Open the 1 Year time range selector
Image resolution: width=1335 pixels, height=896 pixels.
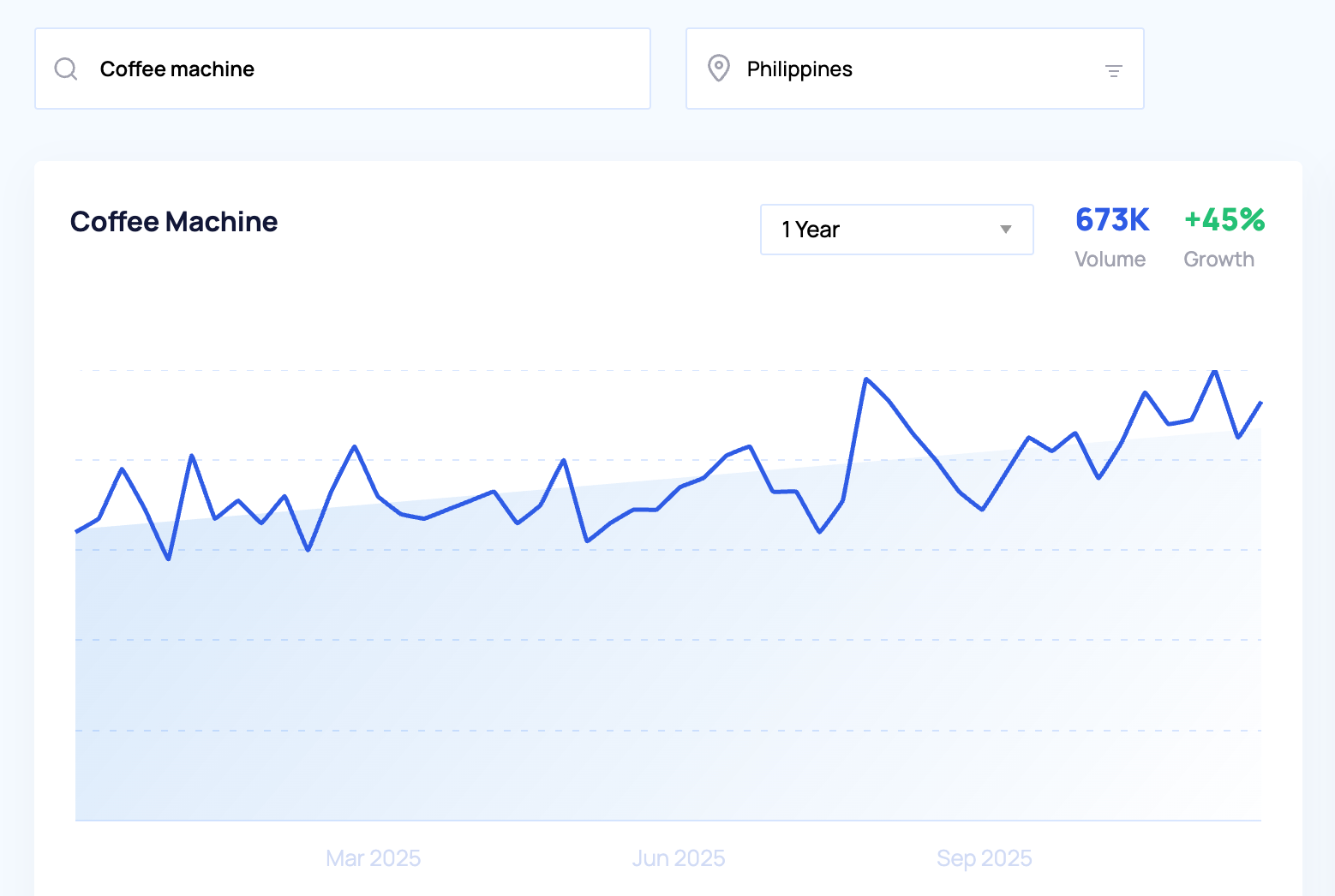tap(895, 230)
